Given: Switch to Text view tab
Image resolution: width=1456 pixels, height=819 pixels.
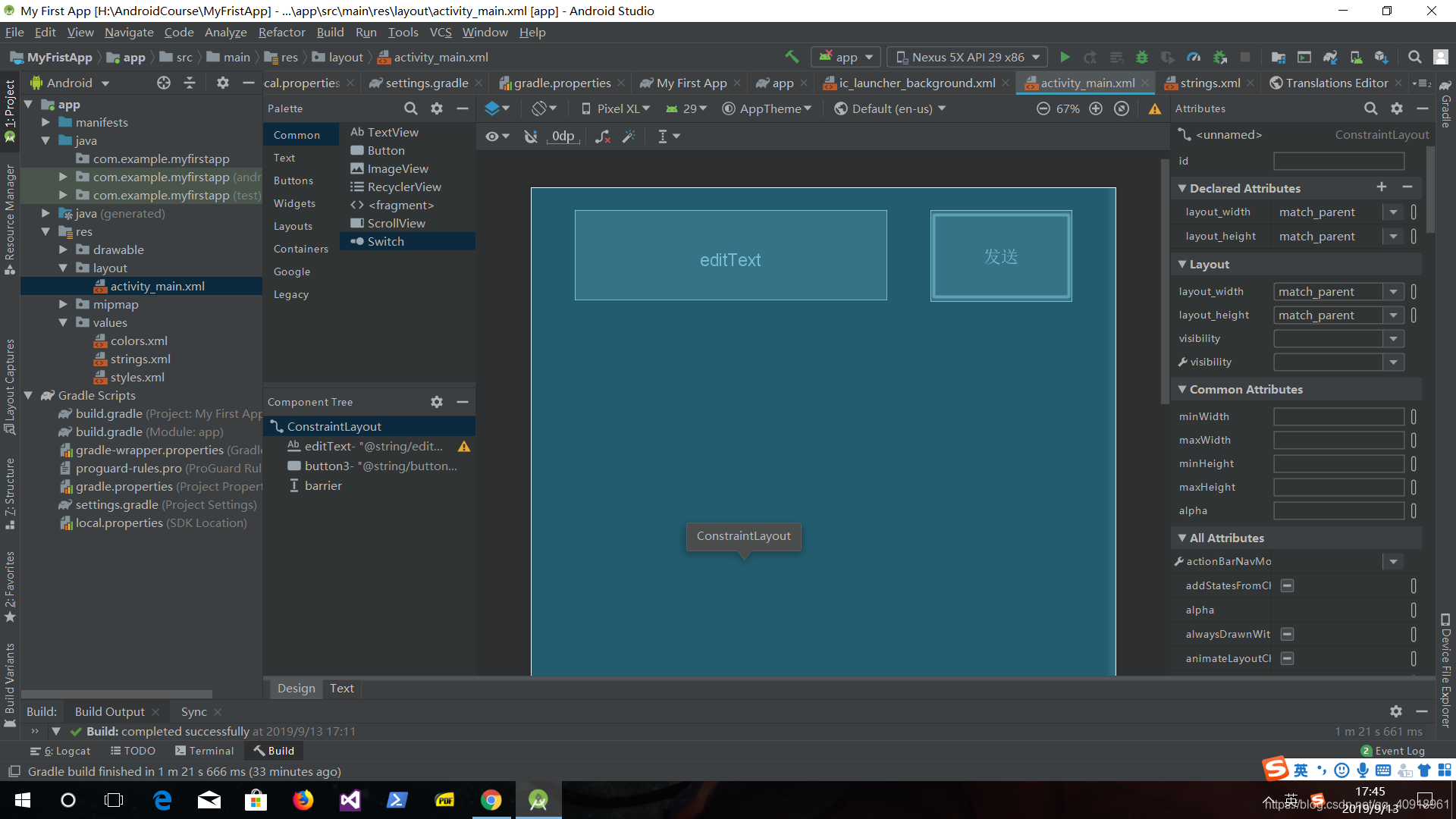Looking at the screenshot, I should point(342,688).
